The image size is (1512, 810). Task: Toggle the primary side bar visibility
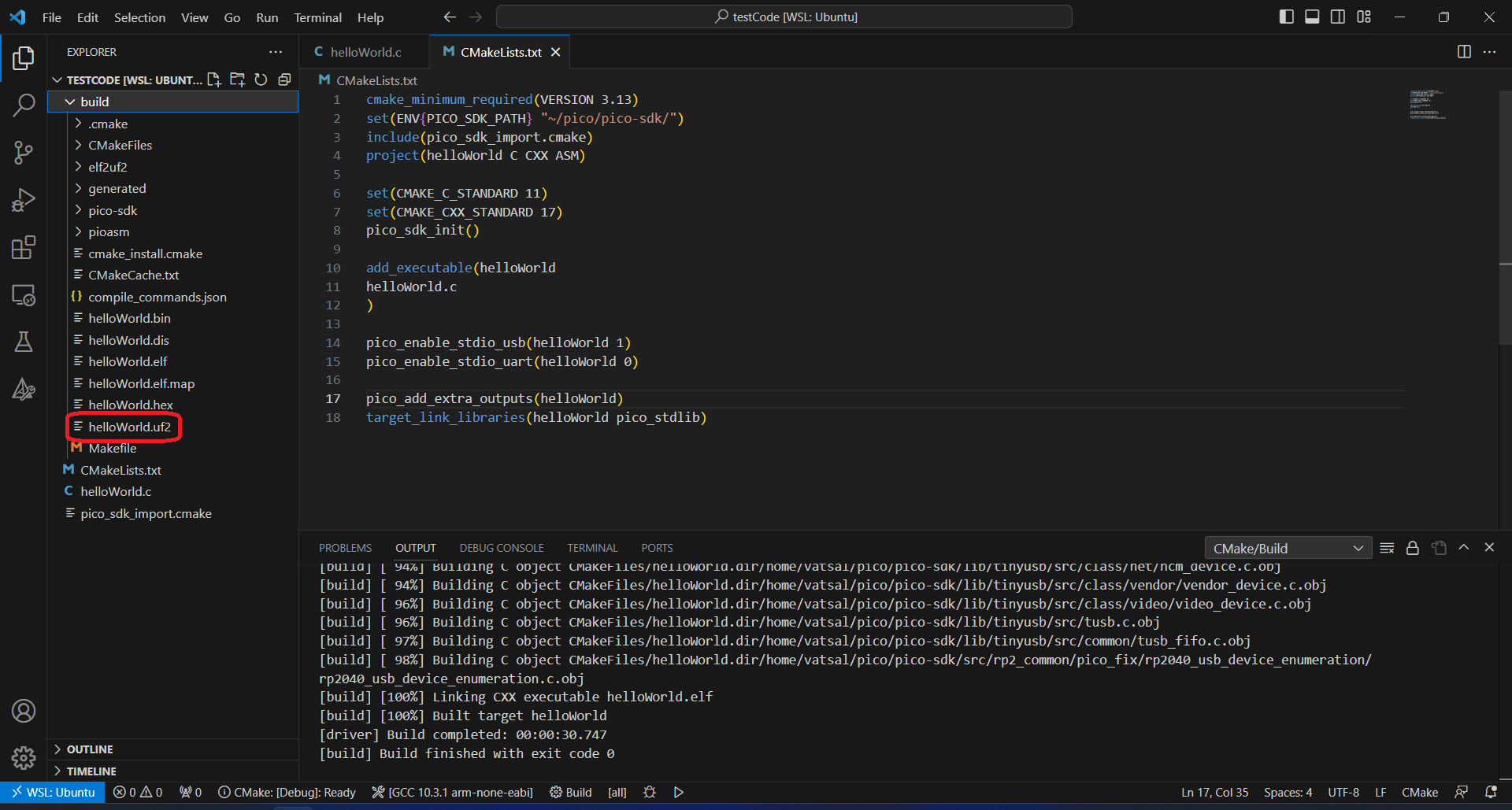click(1287, 17)
